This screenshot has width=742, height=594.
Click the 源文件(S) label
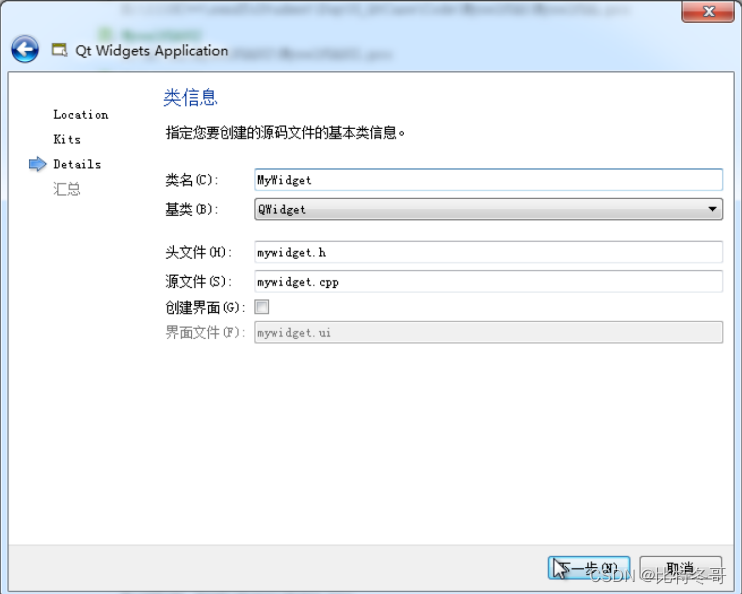point(198,282)
